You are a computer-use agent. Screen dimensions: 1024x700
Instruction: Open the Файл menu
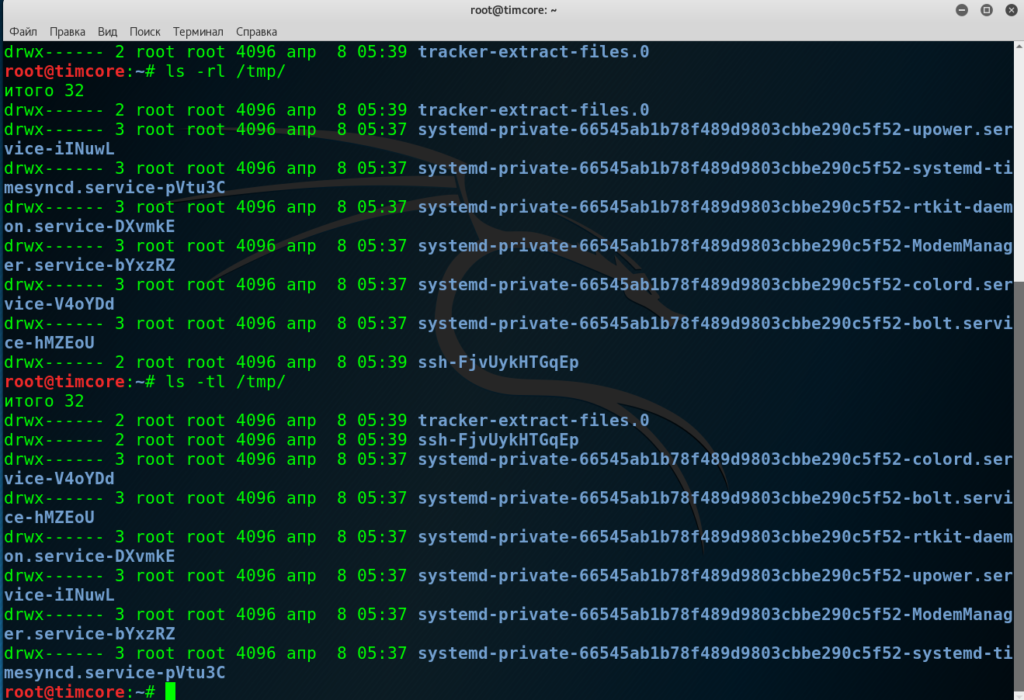(23, 32)
